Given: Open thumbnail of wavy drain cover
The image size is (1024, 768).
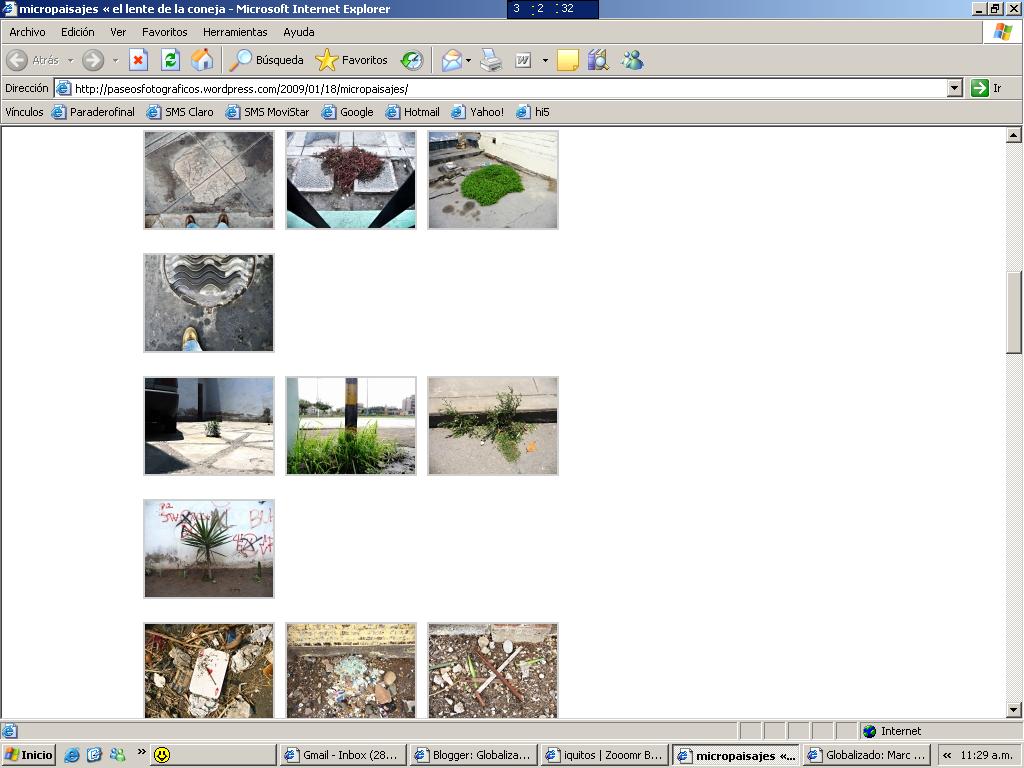Looking at the screenshot, I should (x=209, y=303).
